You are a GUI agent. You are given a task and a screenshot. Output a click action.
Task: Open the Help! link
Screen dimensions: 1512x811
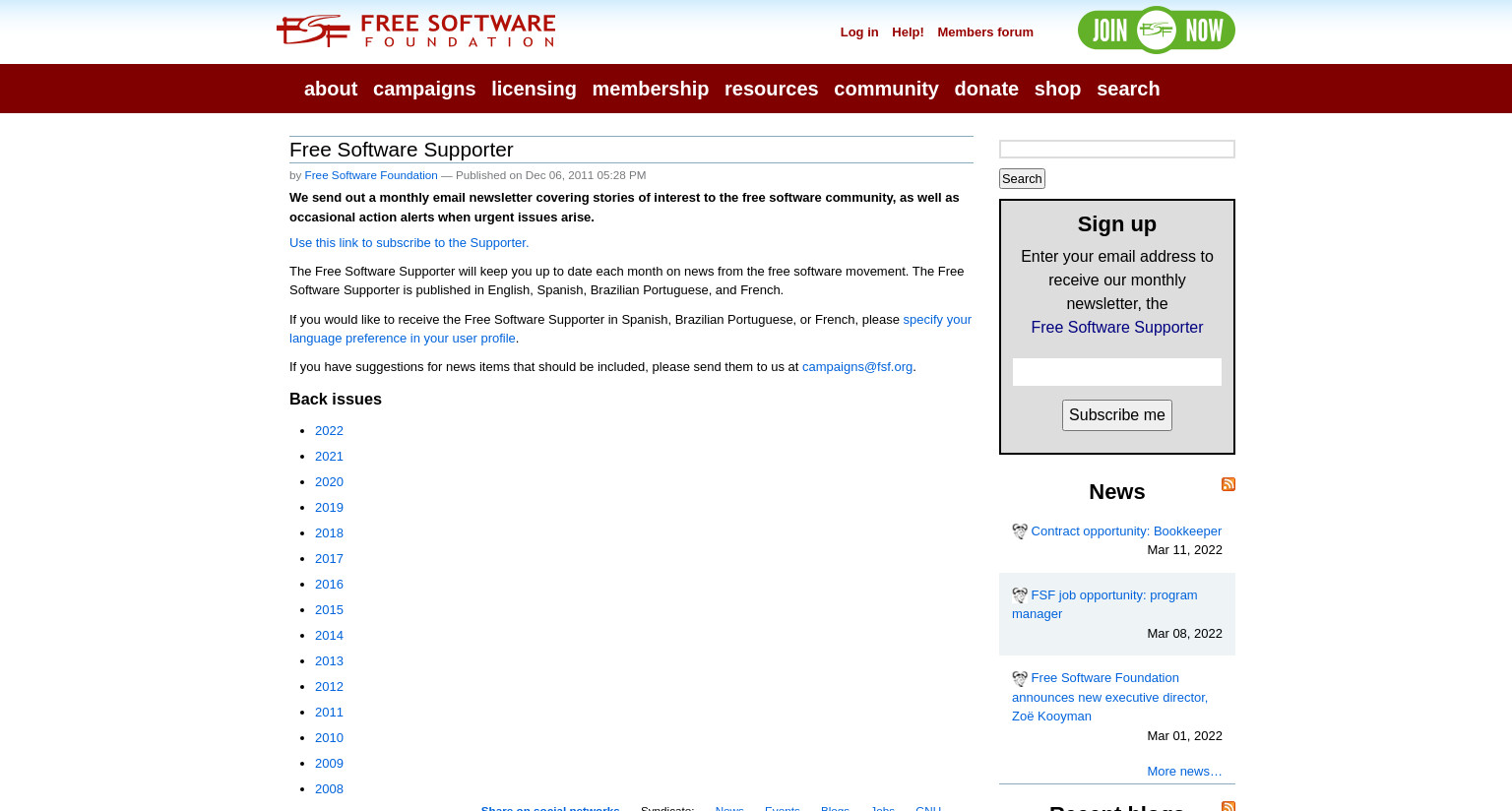908,32
